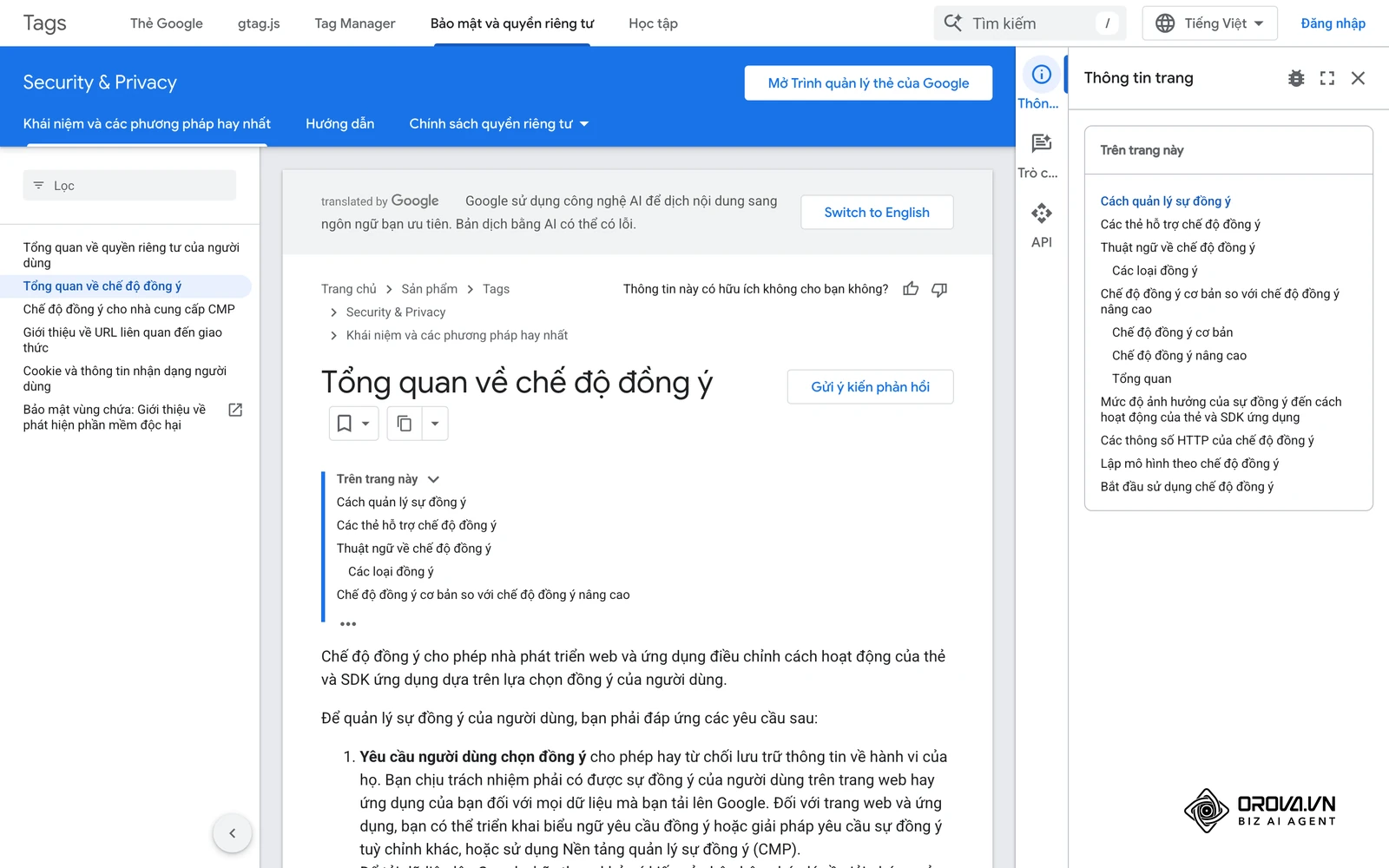The width and height of the screenshot is (1389, 868).
Task: Open the copy page dropdown arrow
Action: (435, 424)
